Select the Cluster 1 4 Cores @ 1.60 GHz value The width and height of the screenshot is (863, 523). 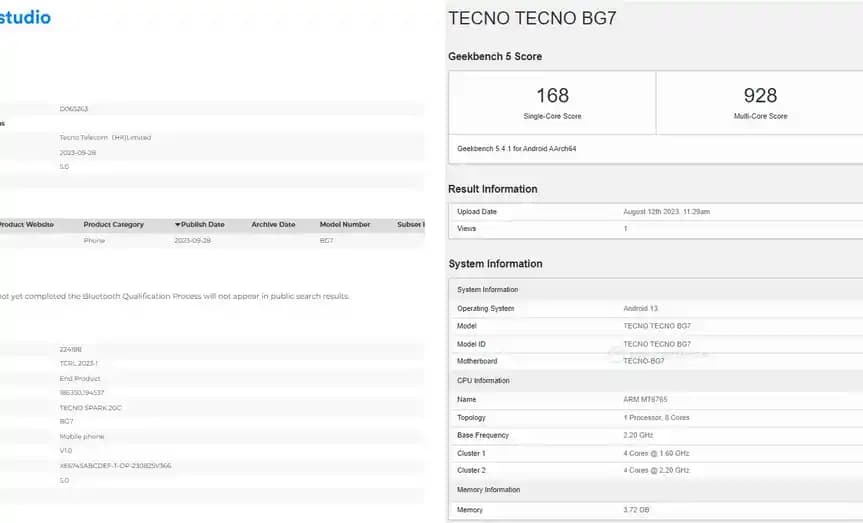pos(656,454)
